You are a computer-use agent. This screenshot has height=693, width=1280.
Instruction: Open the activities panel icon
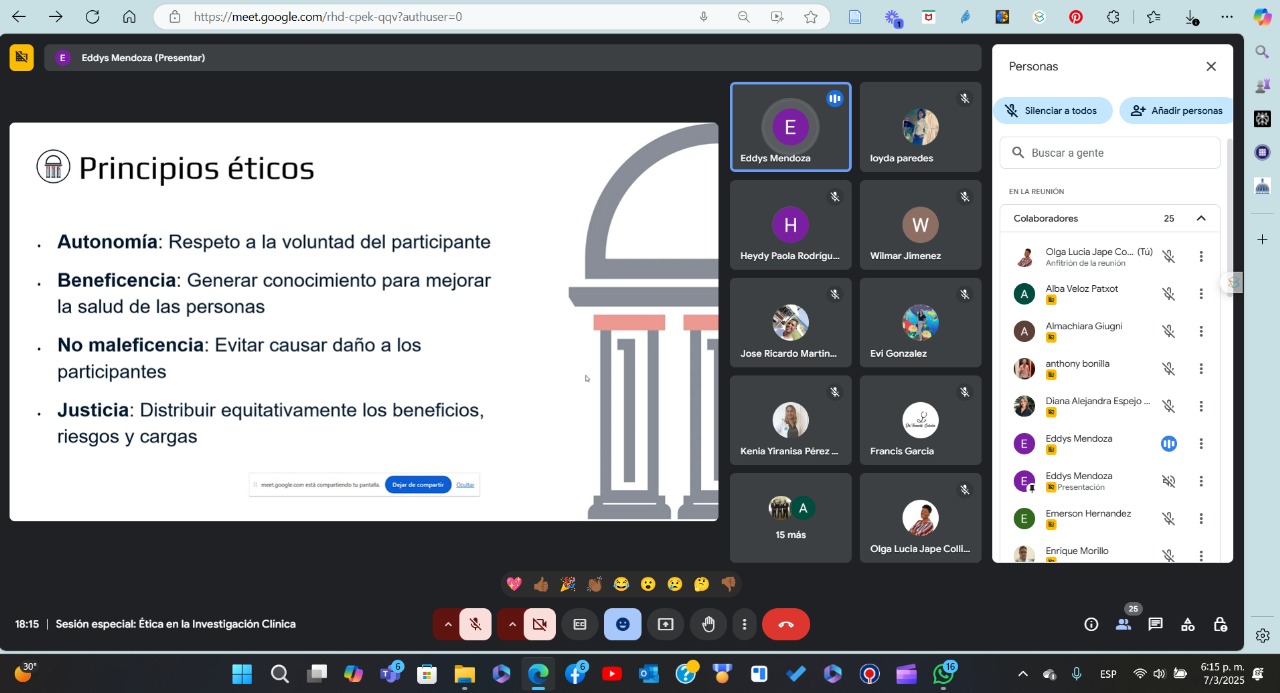tap(1187, 624)
